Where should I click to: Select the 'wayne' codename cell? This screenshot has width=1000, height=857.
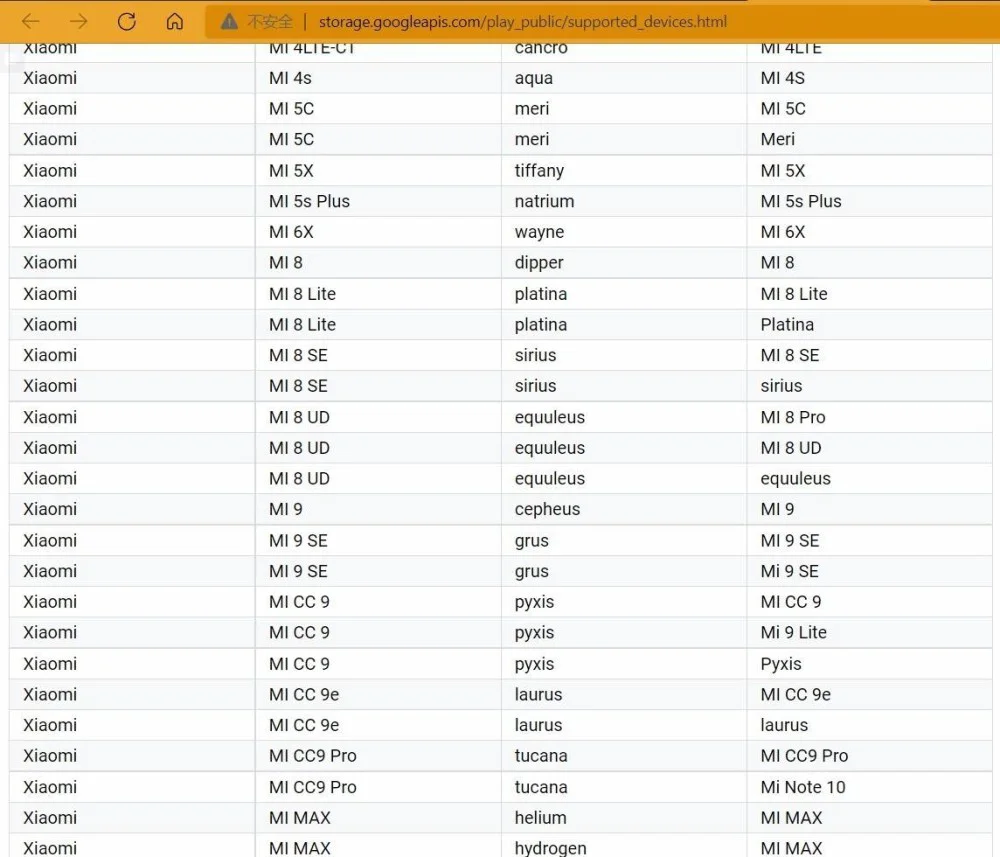(x=624, y=231)
